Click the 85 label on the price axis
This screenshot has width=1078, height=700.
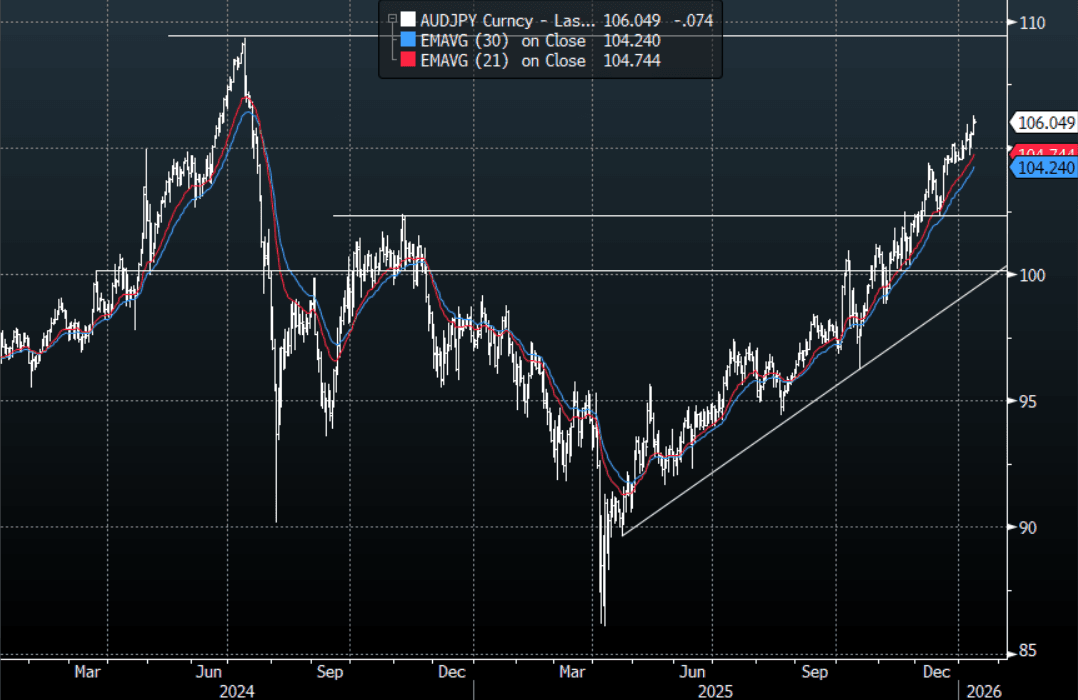[1029, 653]
